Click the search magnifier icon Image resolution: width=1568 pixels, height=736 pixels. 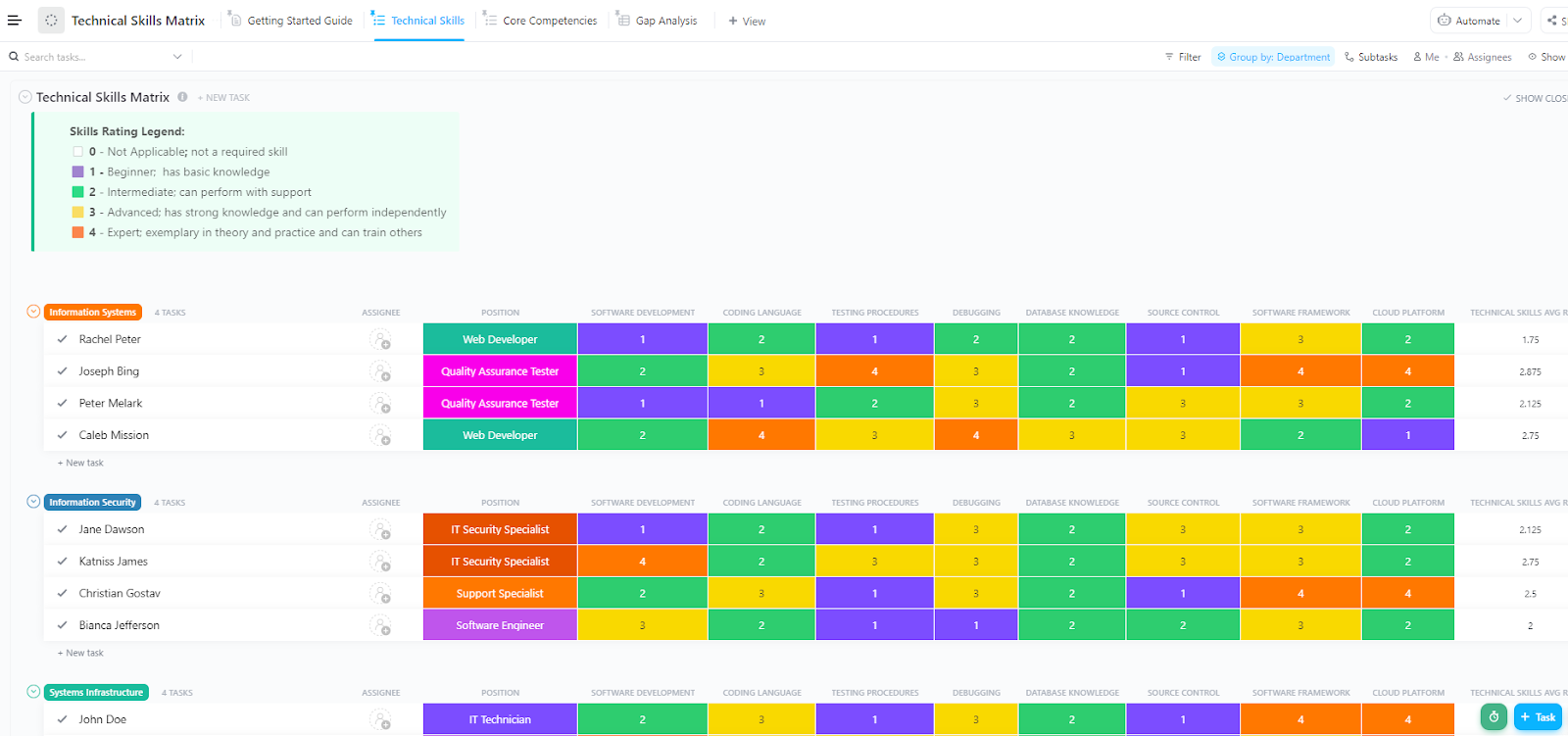(x=14, y=57)
